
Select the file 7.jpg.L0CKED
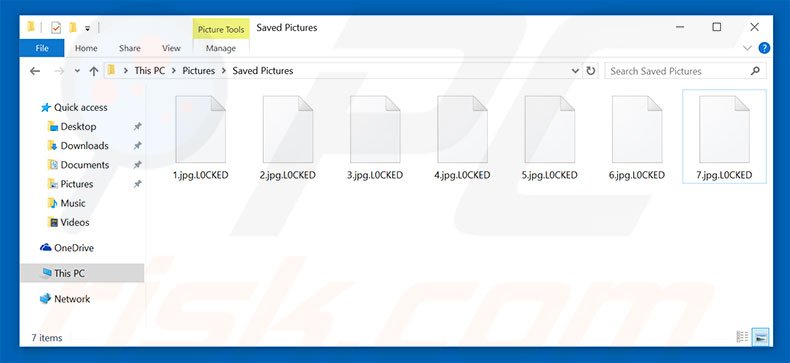(x=724, y=137)
